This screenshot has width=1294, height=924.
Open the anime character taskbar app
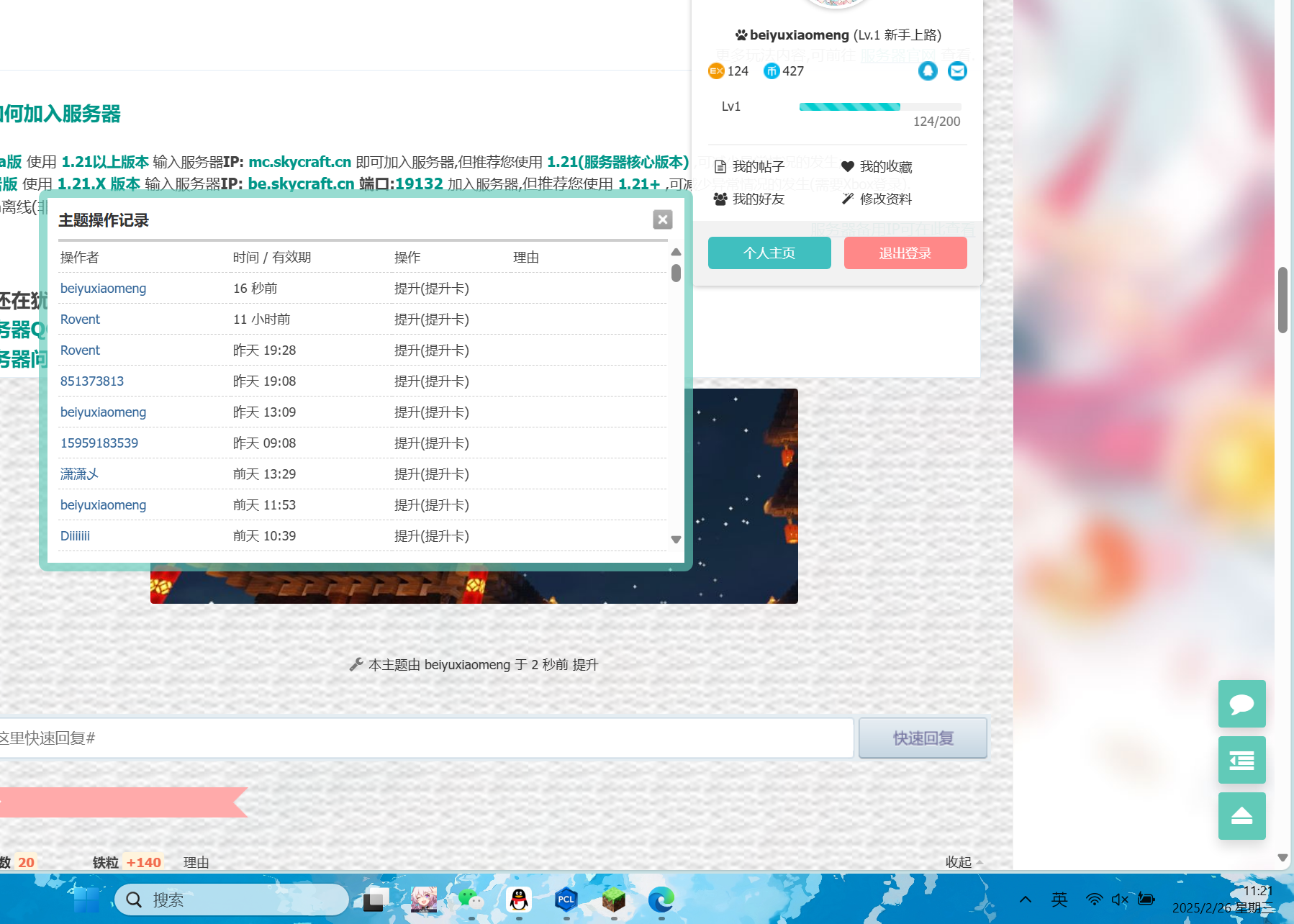point(424,900)
